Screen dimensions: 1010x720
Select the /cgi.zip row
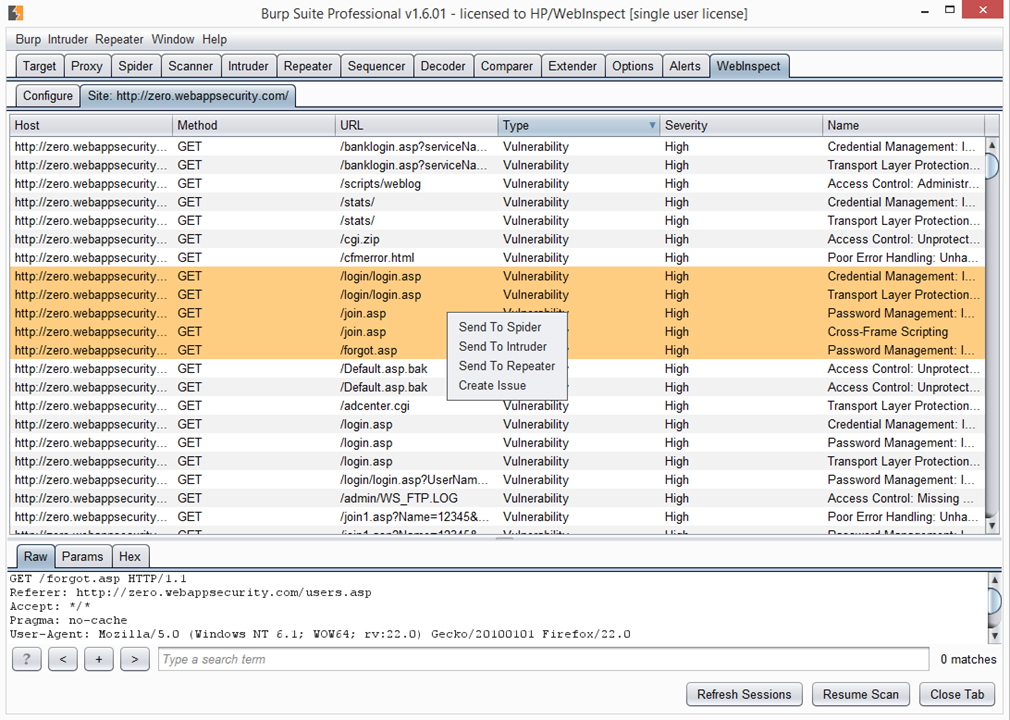(x=497, y=239)
